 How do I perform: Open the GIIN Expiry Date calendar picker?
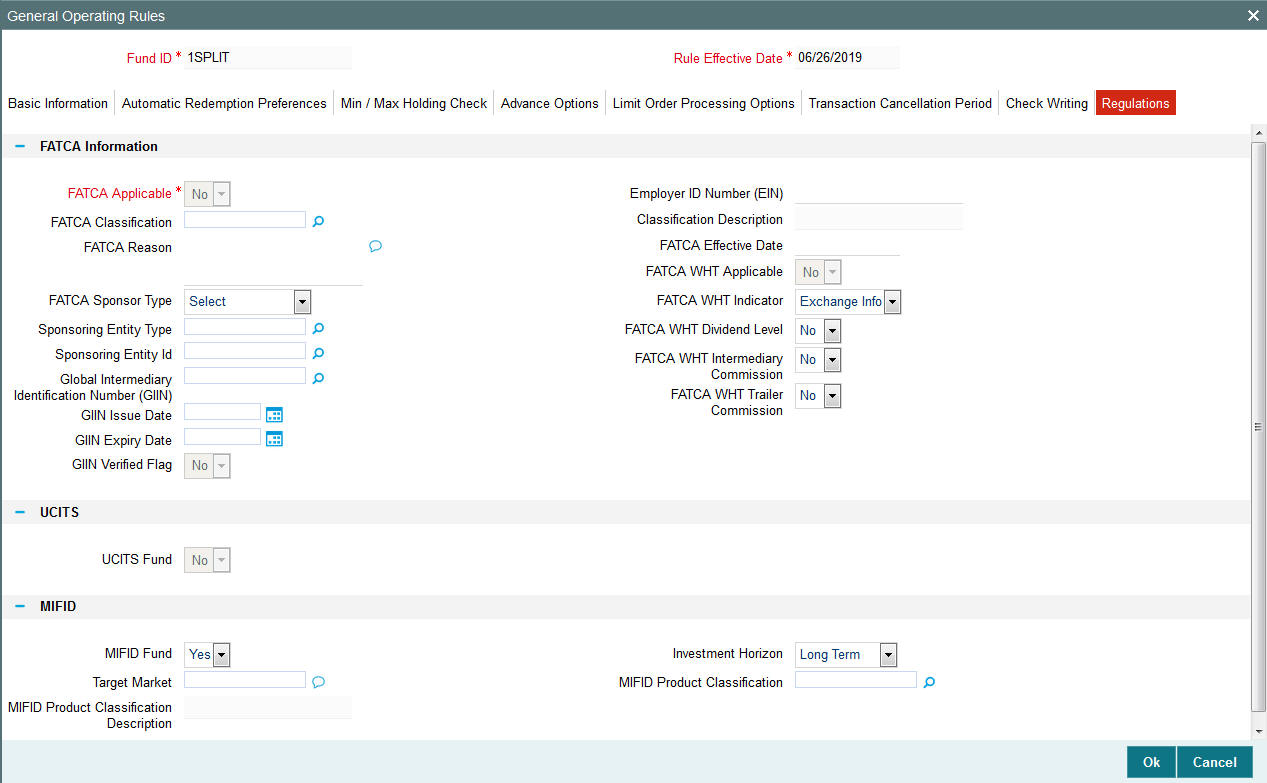(274, 437)
